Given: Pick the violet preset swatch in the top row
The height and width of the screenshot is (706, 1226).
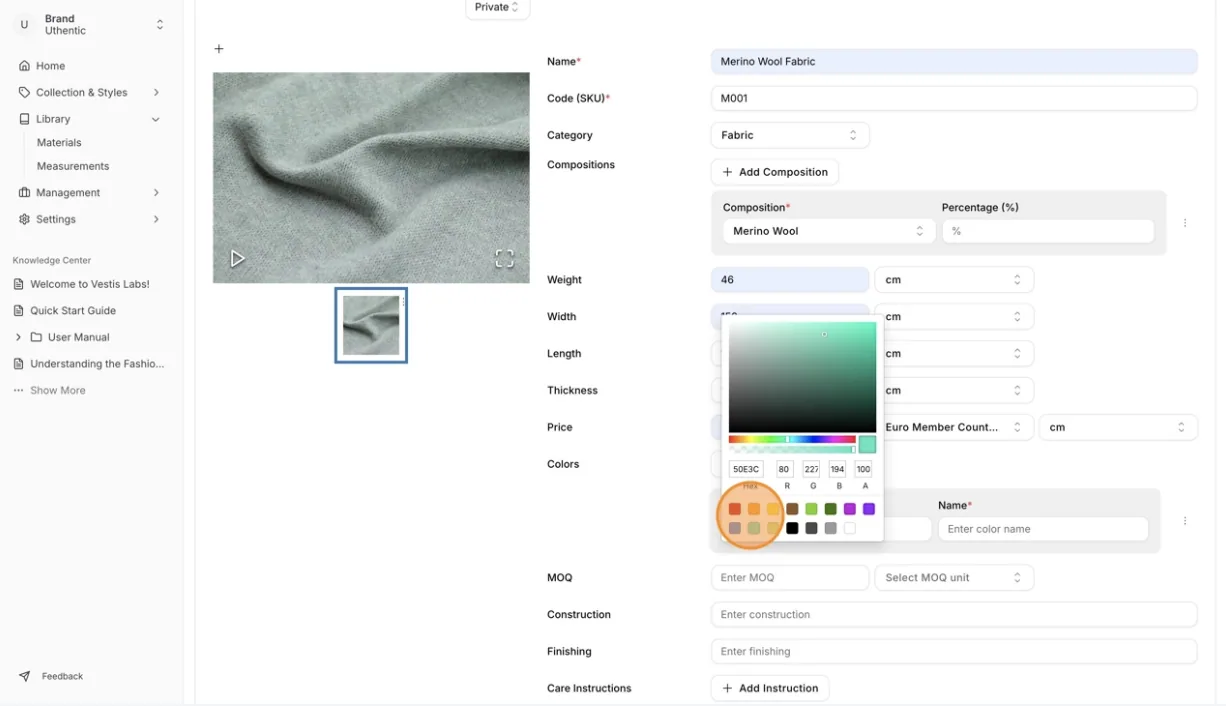Looking at the screenshot, I should (x=869, y=509).
